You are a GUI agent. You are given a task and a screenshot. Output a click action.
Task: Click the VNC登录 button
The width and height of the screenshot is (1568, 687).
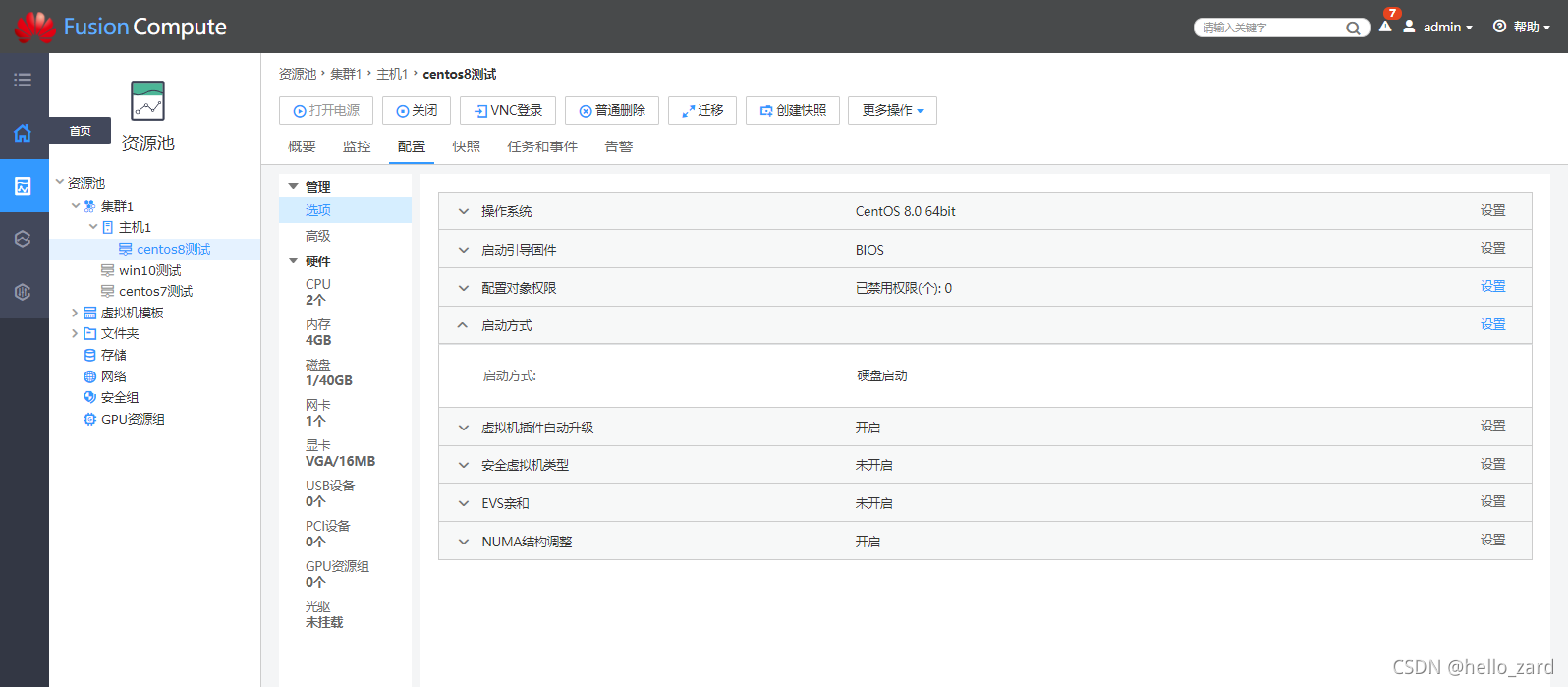coord(508,110)
